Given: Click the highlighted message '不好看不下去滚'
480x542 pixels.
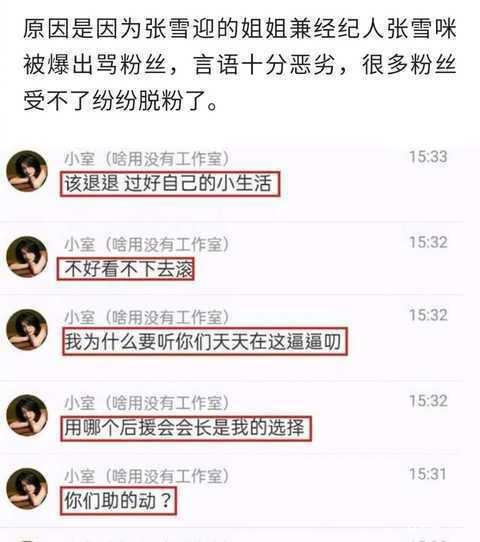Looking at the screenshot, I should point(125,269).
